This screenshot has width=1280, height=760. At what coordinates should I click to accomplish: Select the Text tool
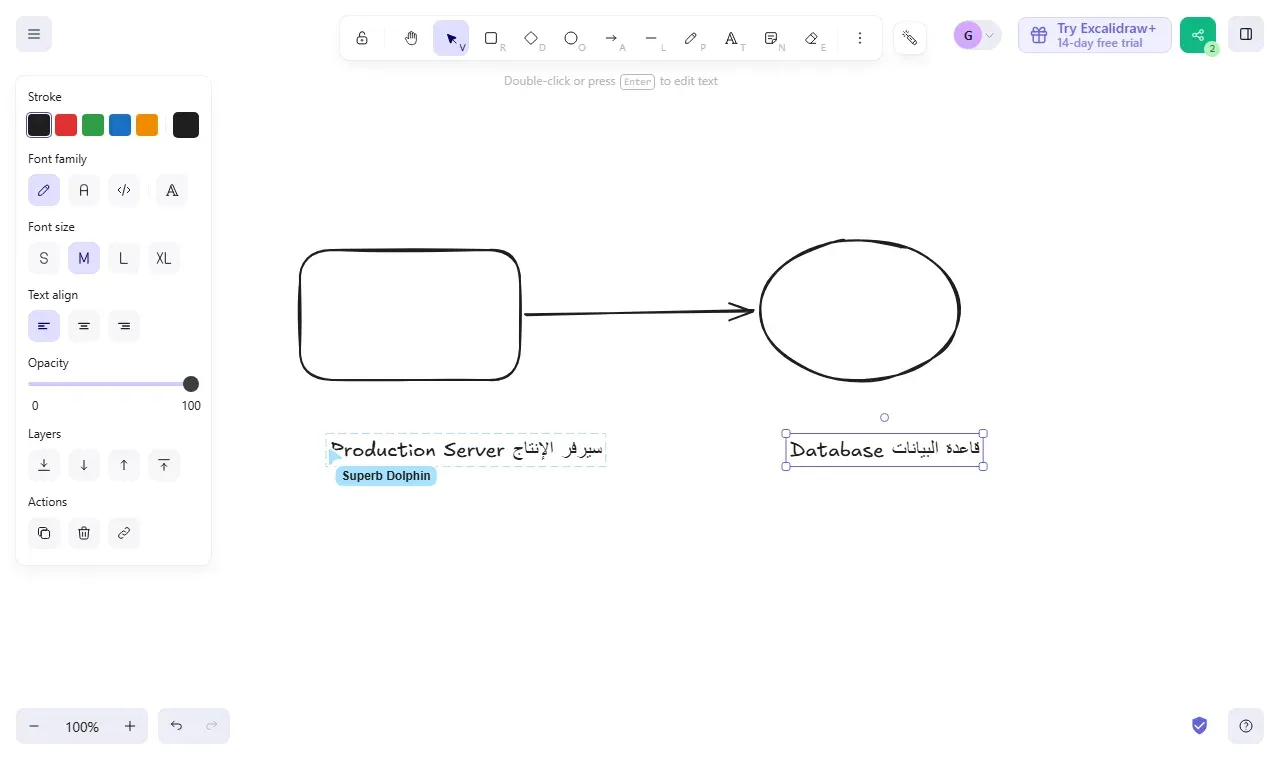(731, 38)
